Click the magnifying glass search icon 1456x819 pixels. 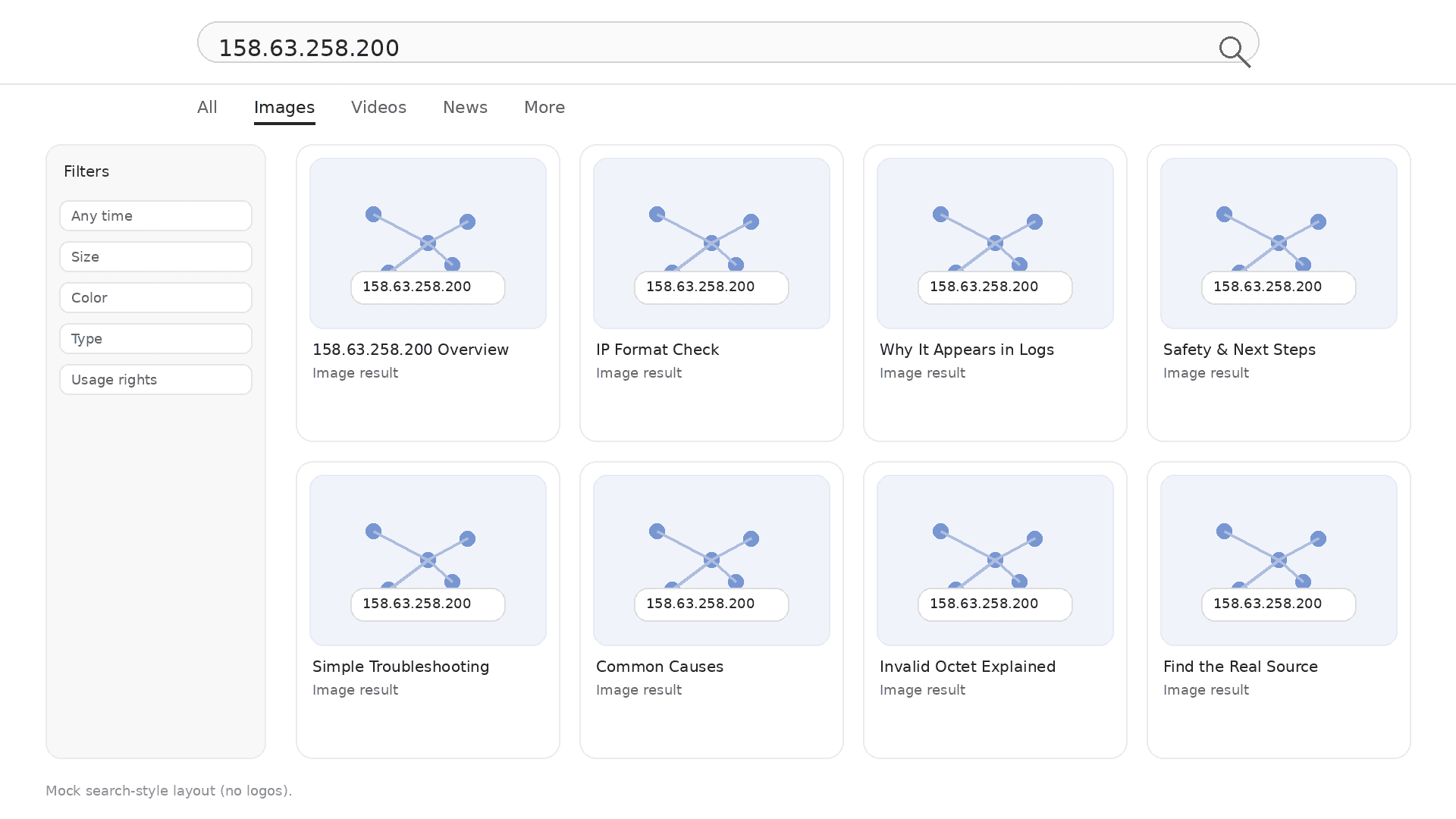coord(1234,52)
